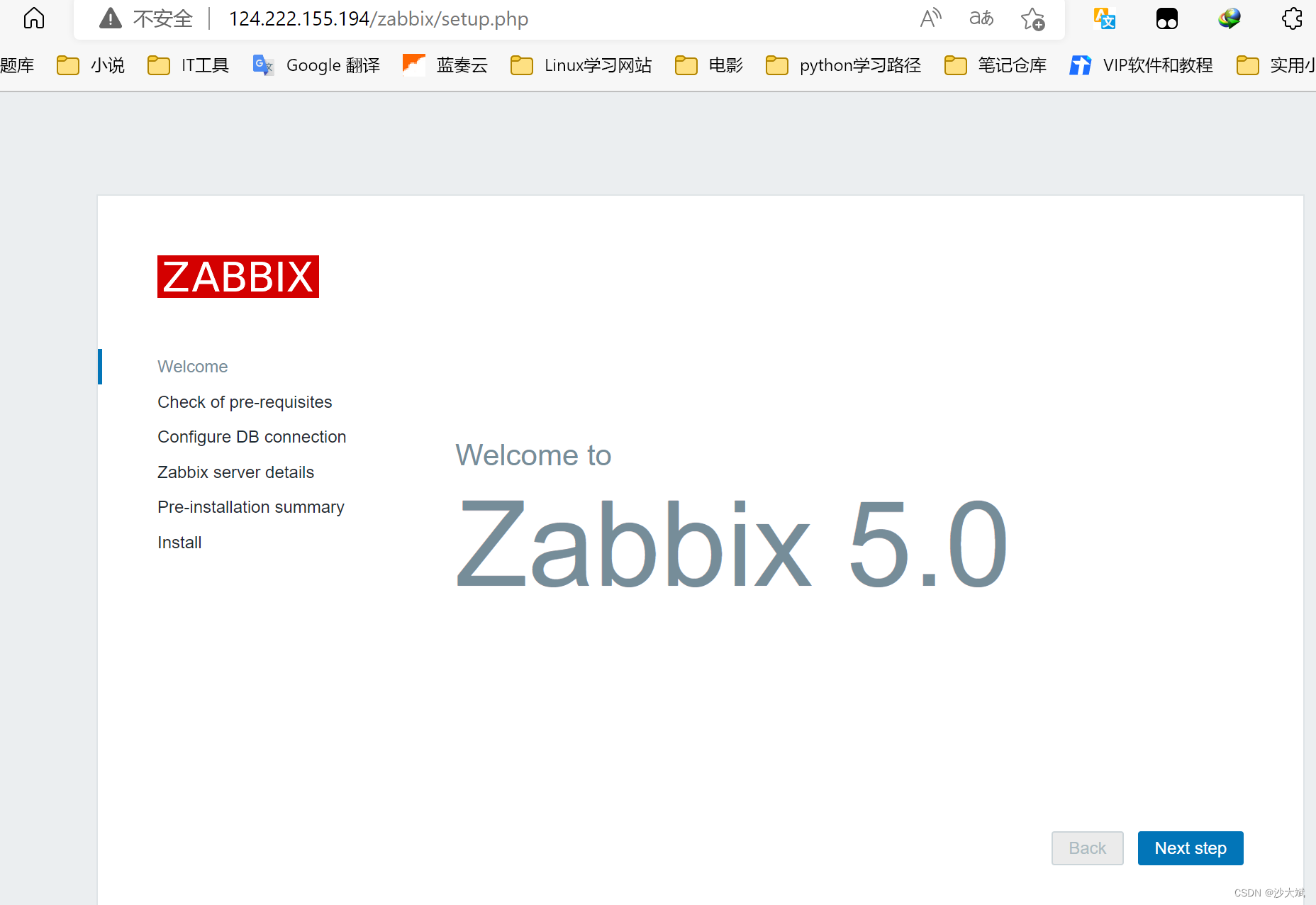Image resolution: width=1316 pixels, height=905 pixels.
Task: Open the VIP软件和教程 bookmark
Action: (x=1141, y=65)
